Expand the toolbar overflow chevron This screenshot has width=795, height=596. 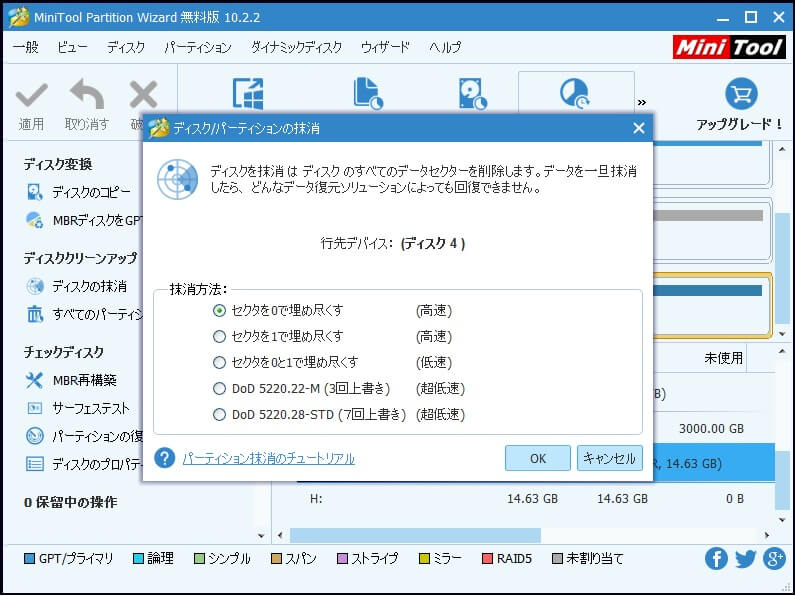(642, 102)
